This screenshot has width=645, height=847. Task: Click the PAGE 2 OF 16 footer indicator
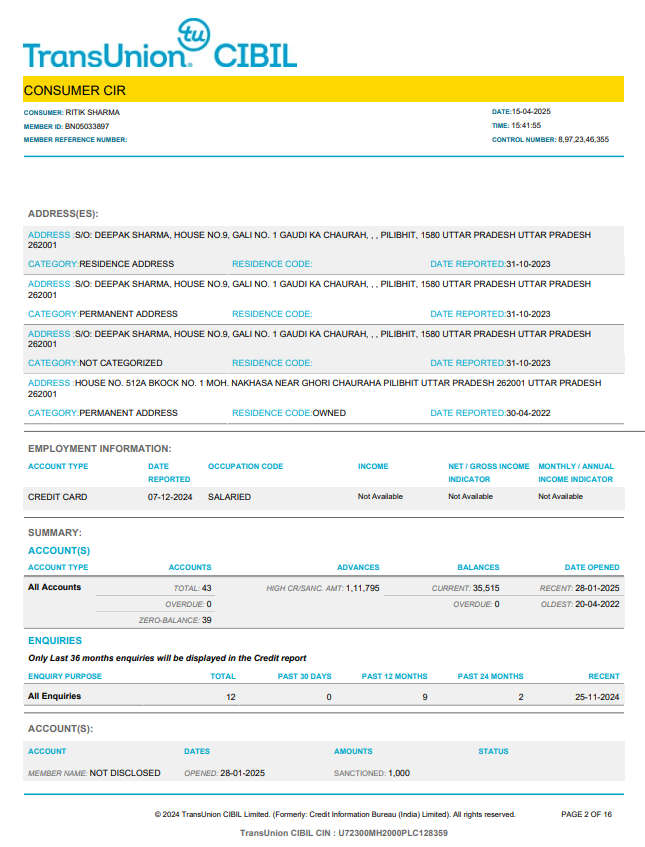[x=586, y=814]
